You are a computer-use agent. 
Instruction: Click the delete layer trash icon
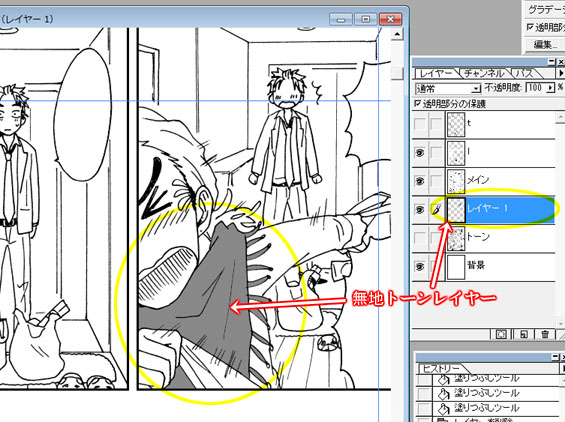tap(545, 334)
